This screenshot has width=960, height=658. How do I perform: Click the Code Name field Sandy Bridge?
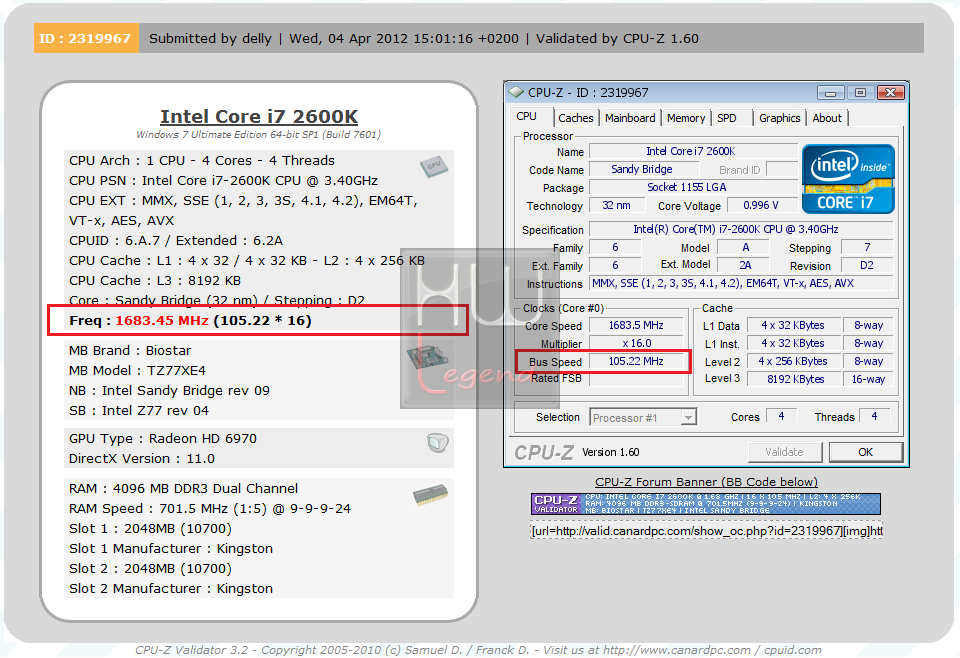(643, 169)
